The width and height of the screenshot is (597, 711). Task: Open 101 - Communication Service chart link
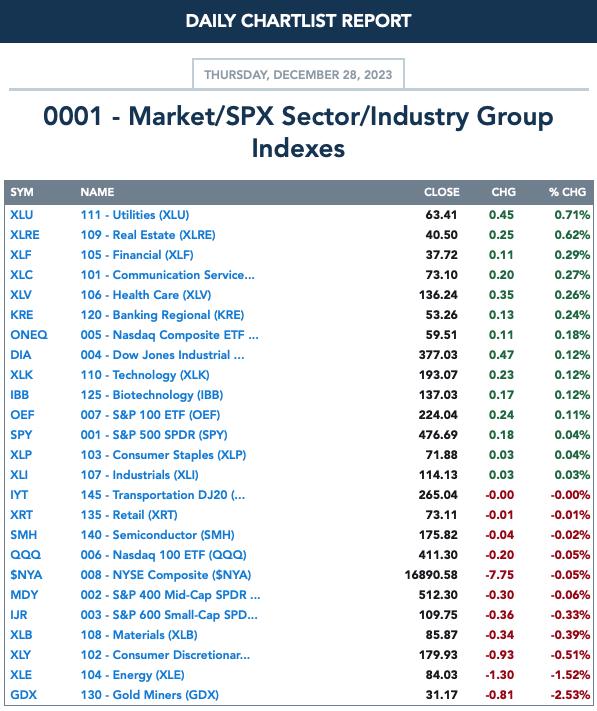[167, 275]
